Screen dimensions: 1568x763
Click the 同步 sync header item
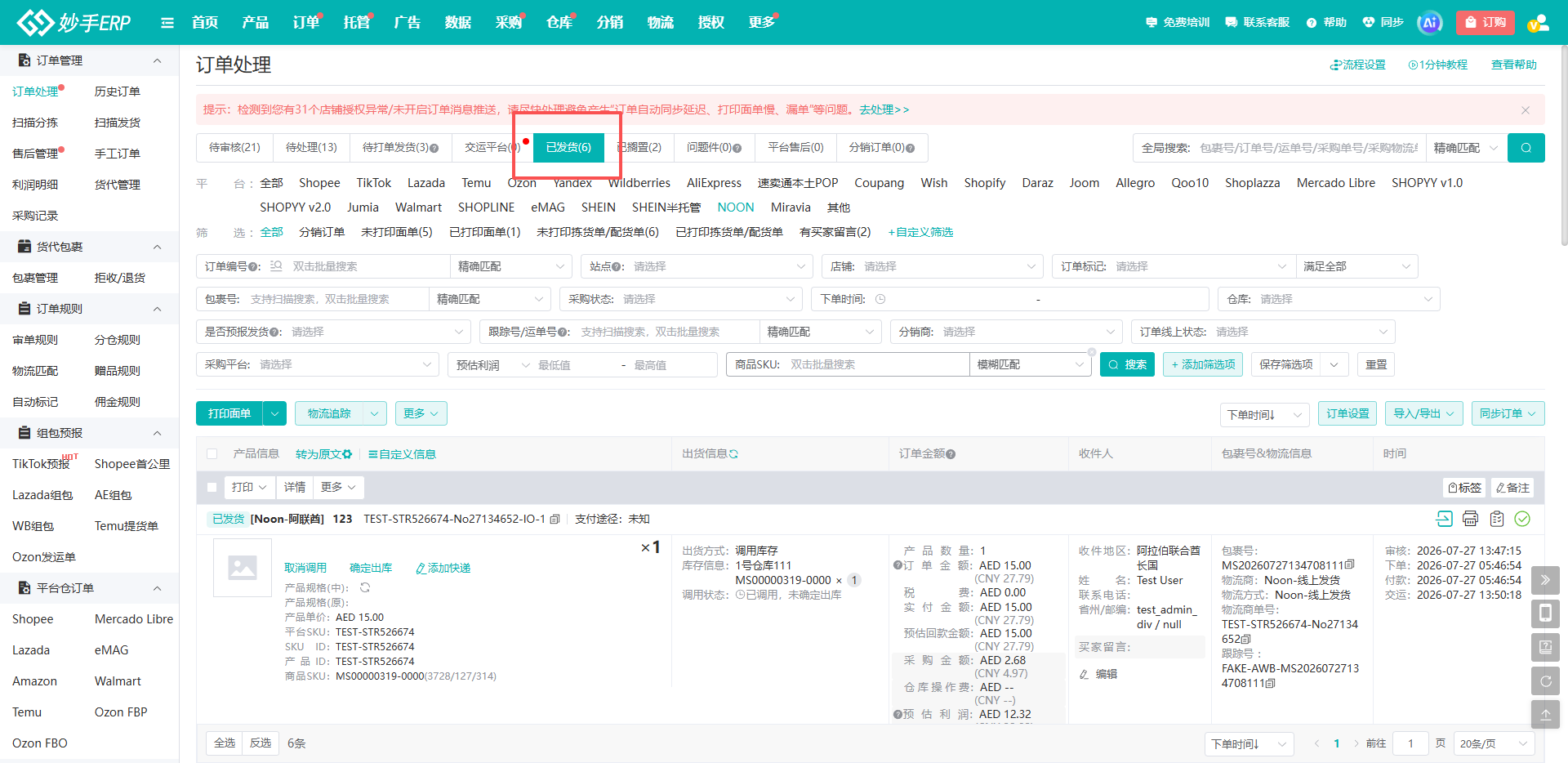tap(1383, 23)
